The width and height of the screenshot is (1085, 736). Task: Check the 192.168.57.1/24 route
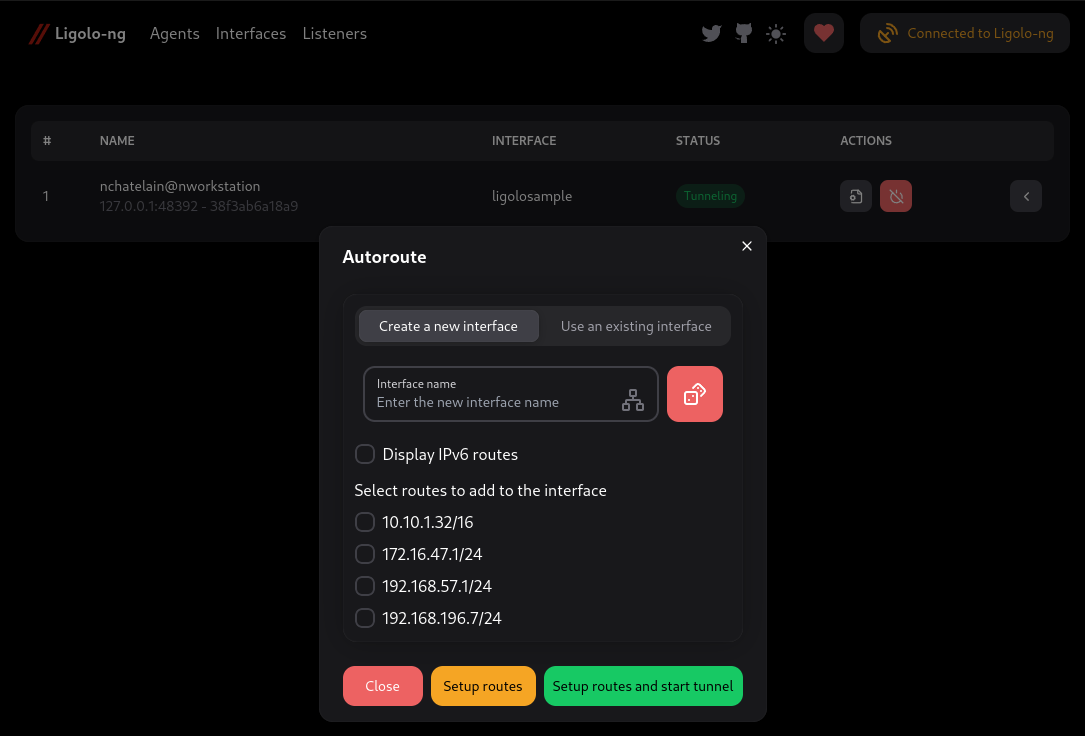click(365, 586)
